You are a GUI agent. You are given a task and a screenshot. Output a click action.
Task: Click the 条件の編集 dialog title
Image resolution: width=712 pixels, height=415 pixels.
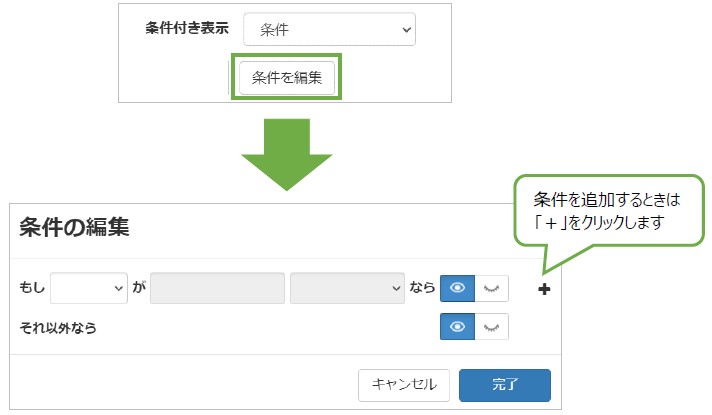pos(74,227)
